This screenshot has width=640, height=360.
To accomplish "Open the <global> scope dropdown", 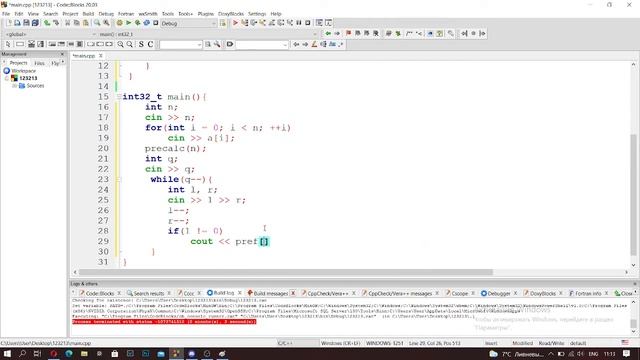I will point(50,34).
